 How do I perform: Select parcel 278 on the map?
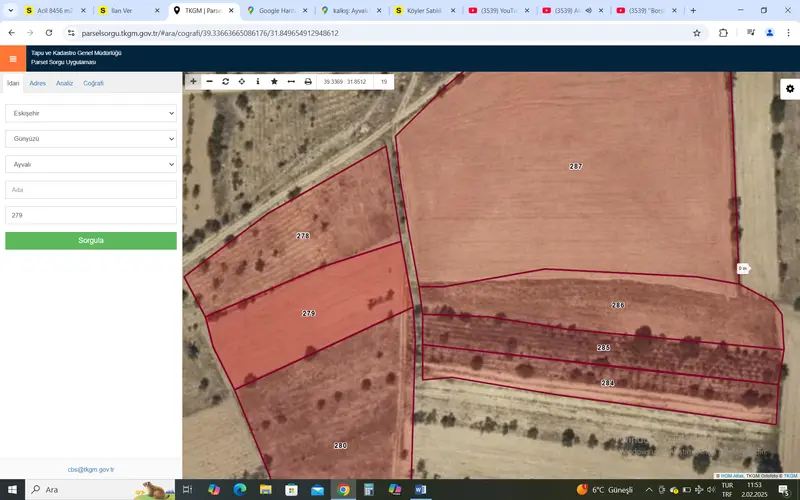coord(303,236)
